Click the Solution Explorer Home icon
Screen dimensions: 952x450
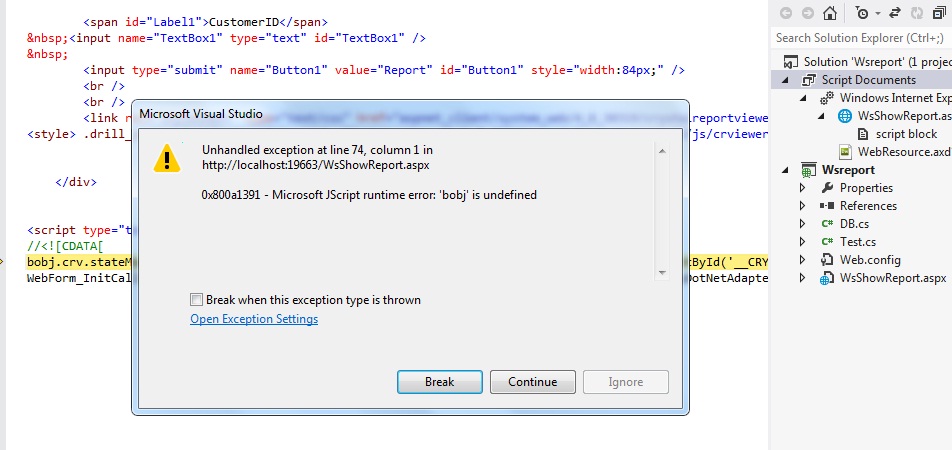pyautogui.click(x=830, y=13)
